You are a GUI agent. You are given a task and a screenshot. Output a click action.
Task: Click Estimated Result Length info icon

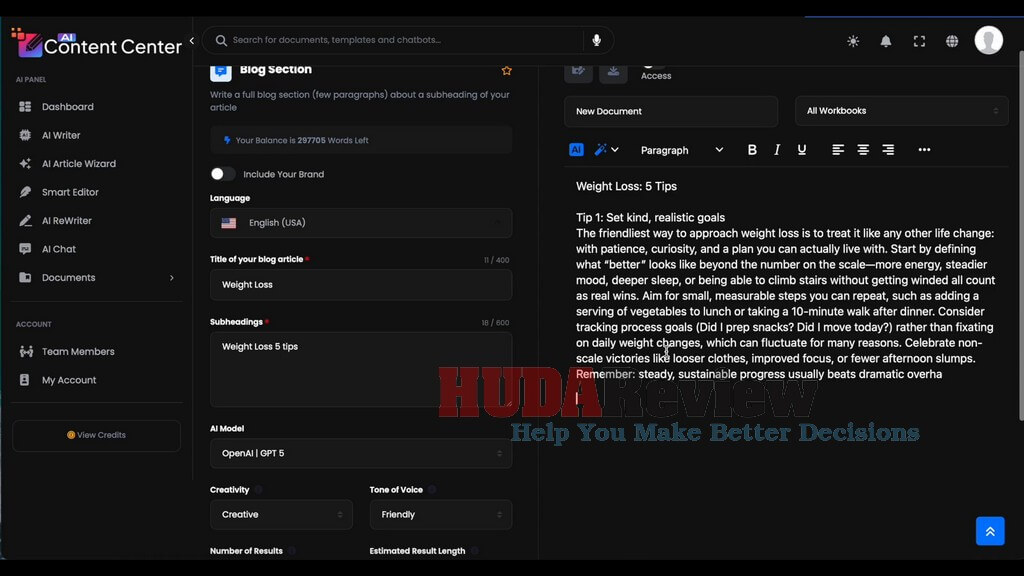coord(475,551)
